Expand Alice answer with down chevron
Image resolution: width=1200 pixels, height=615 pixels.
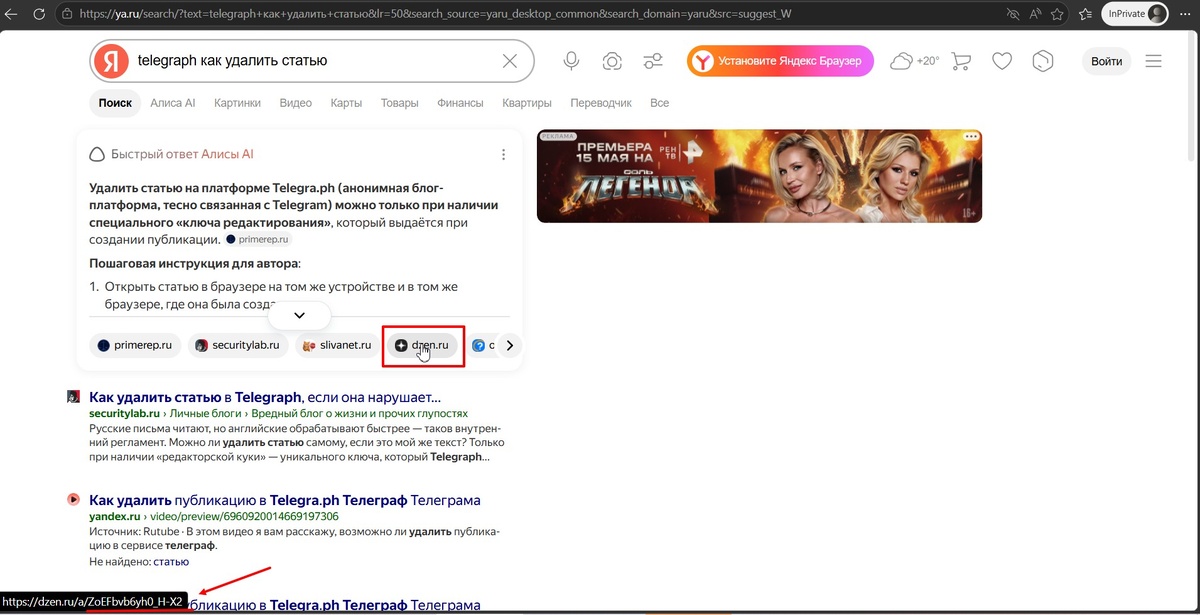coord(299,315)
